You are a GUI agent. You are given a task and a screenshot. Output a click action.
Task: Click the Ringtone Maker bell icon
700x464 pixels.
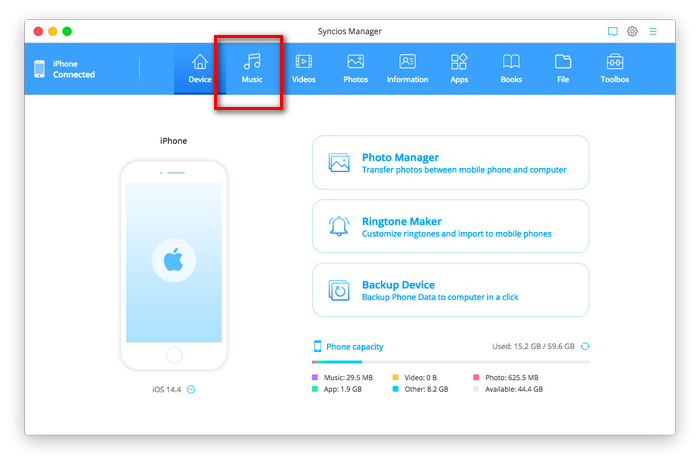339,226
